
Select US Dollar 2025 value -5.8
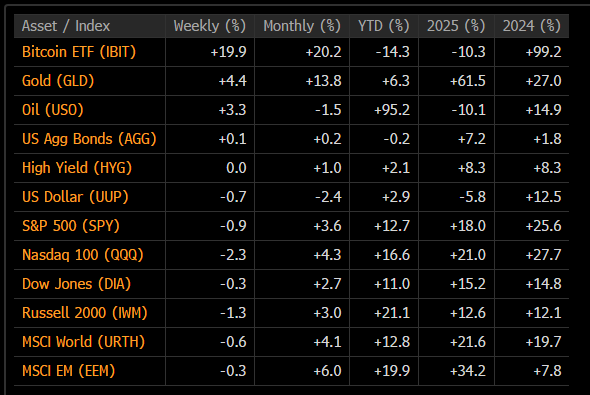[473, 197]
